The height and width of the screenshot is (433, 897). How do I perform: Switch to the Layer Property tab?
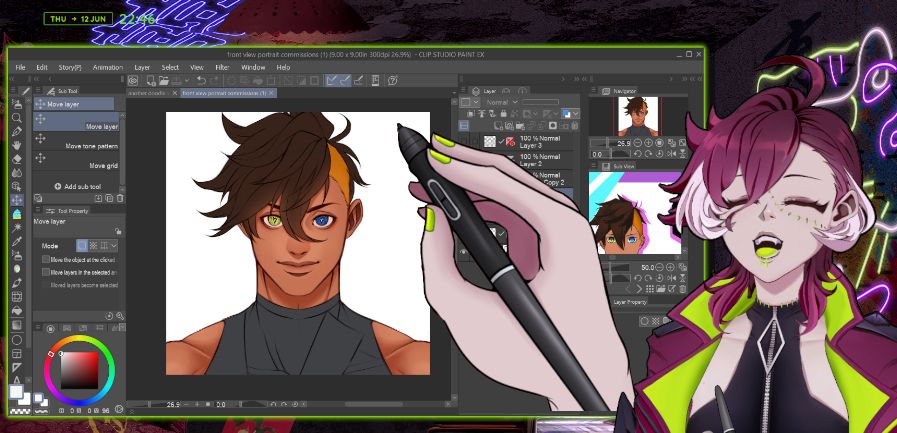coord(629,302)
